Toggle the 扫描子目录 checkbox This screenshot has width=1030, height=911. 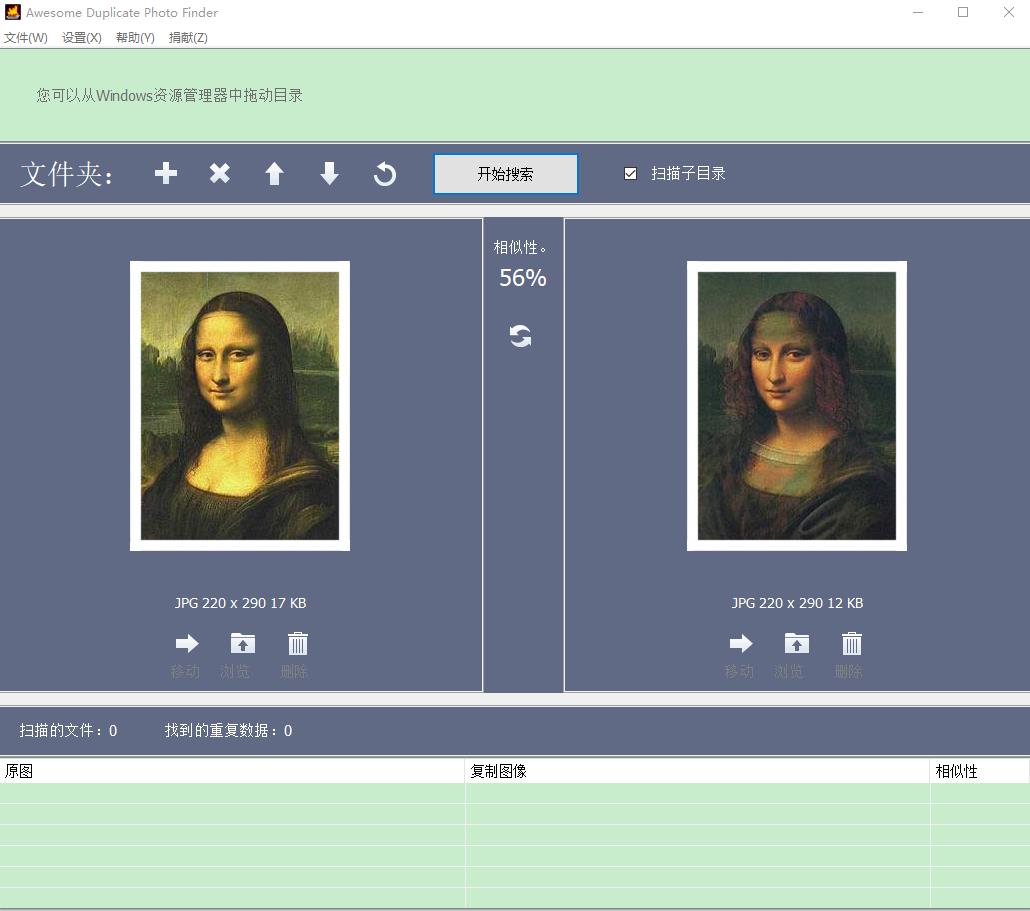click(x=630, y=173)
